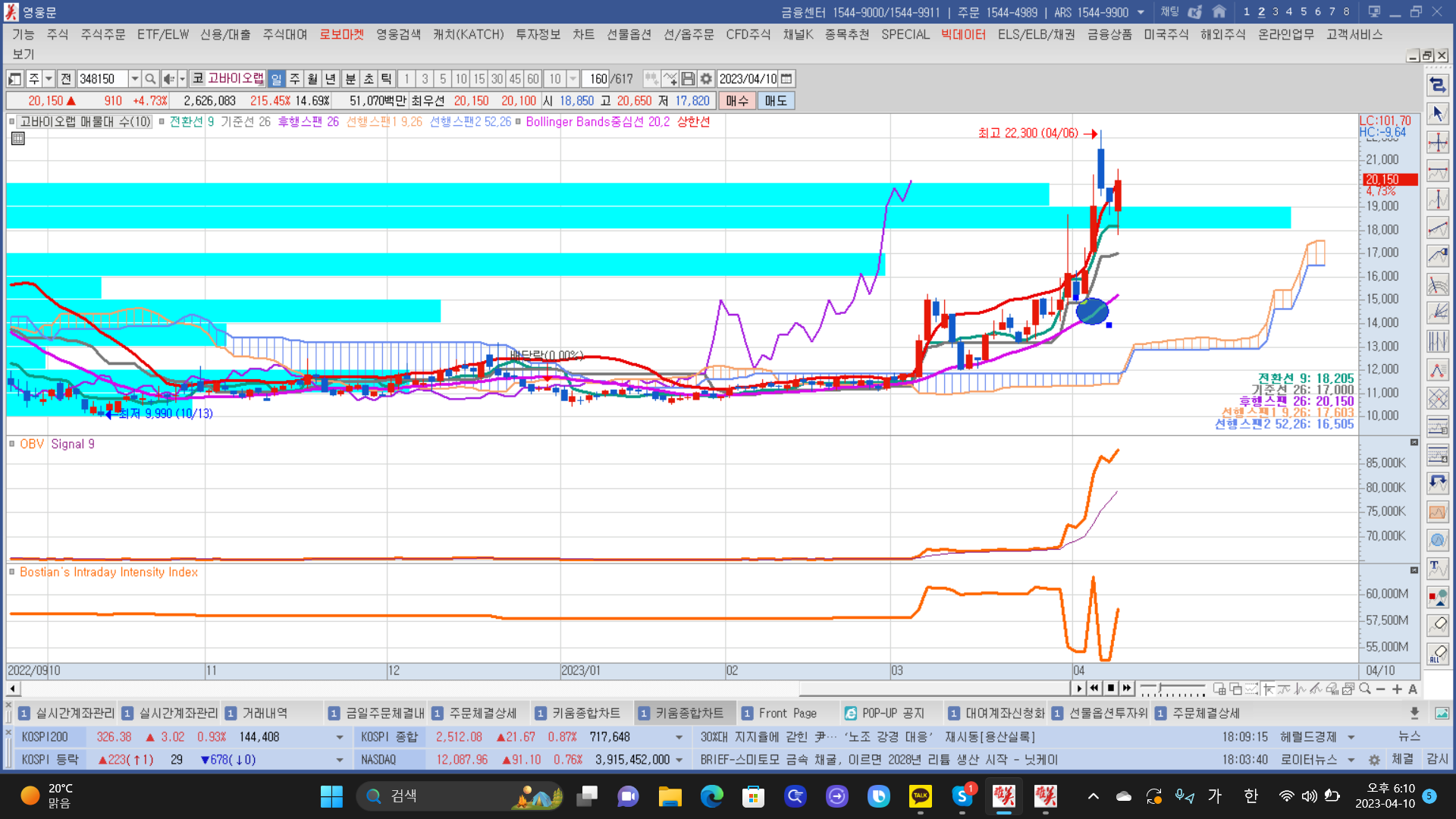Open the KOSPI200 index dropdown arrow

tap(339, 737)
